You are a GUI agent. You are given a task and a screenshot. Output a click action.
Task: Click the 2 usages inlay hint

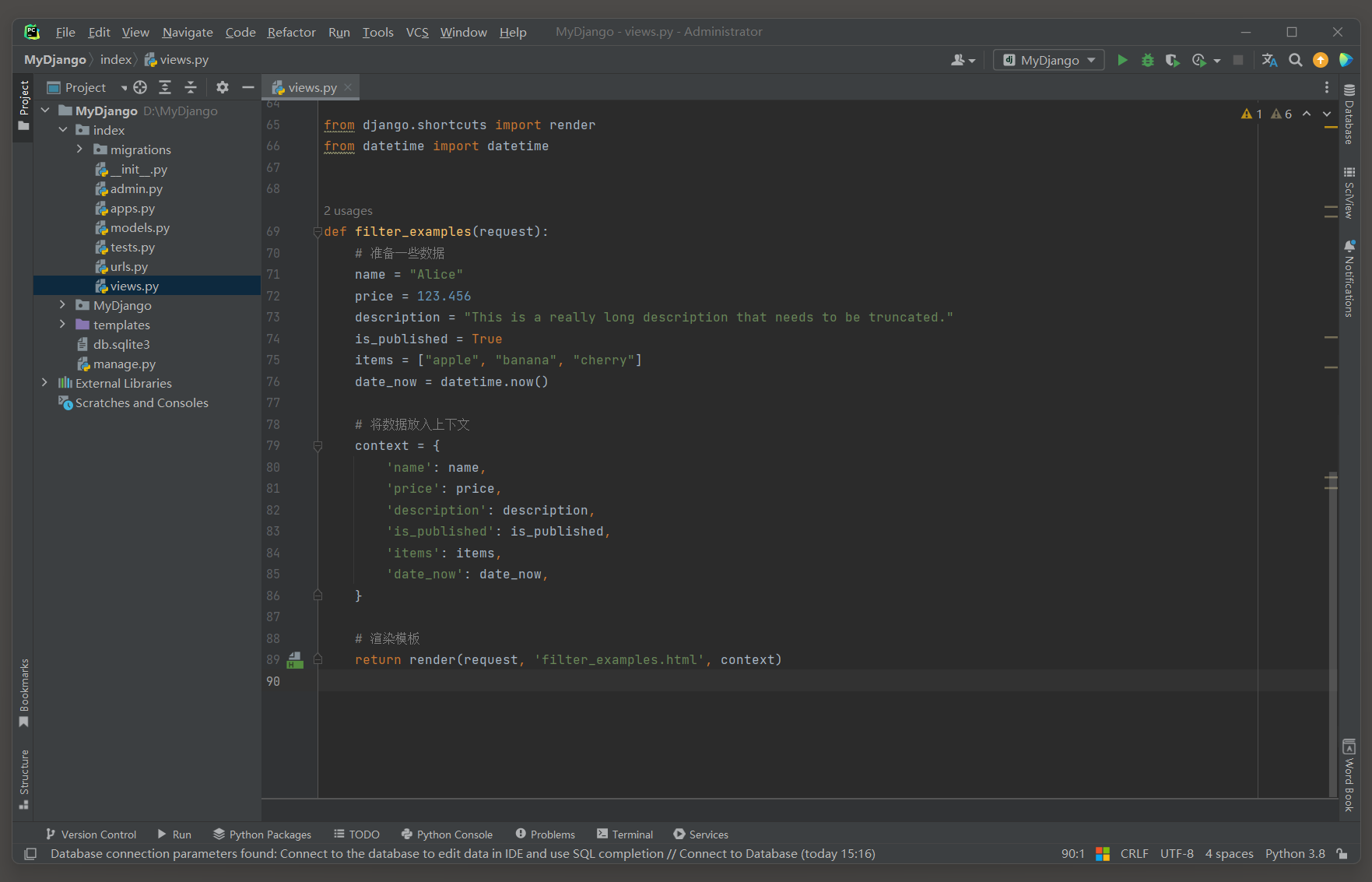(348, 211)
